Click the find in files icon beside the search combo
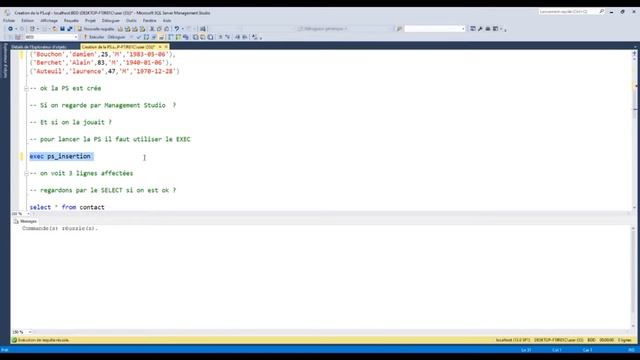The image size is (640, 360). (x=400, y=29)
